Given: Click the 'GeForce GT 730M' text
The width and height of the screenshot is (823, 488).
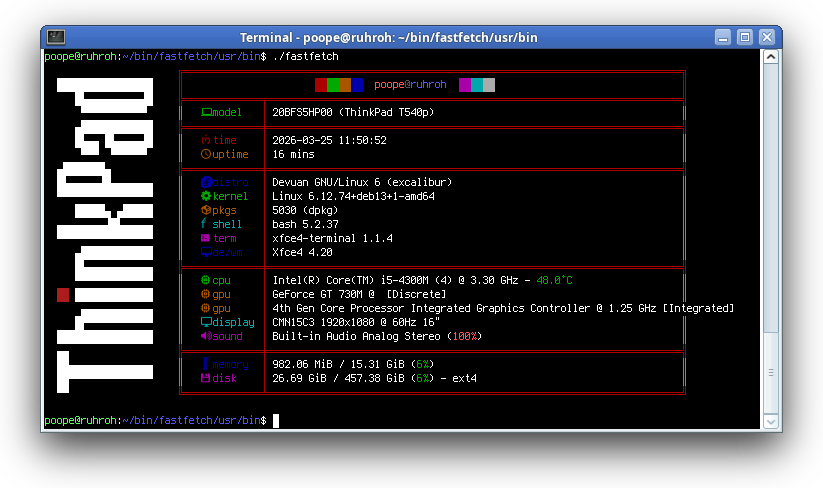Looking at the screenshot, I should [x=320, y=294].
